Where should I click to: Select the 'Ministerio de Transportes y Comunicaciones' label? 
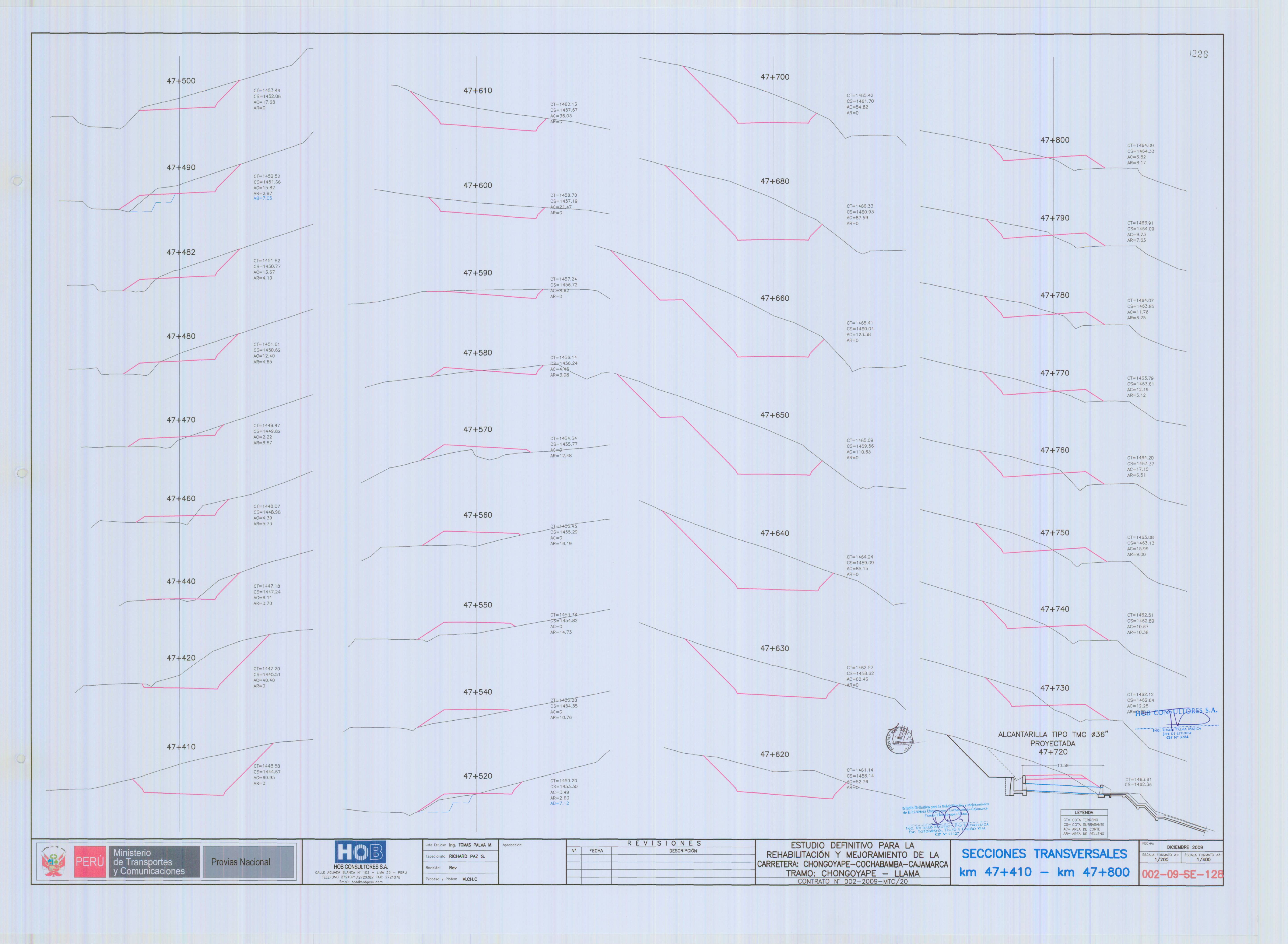tap(149, 862)
